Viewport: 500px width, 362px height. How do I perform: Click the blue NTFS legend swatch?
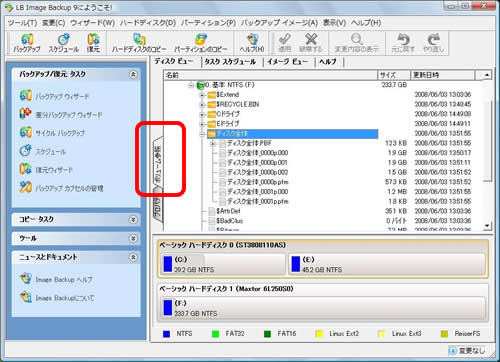pos(166,334)
